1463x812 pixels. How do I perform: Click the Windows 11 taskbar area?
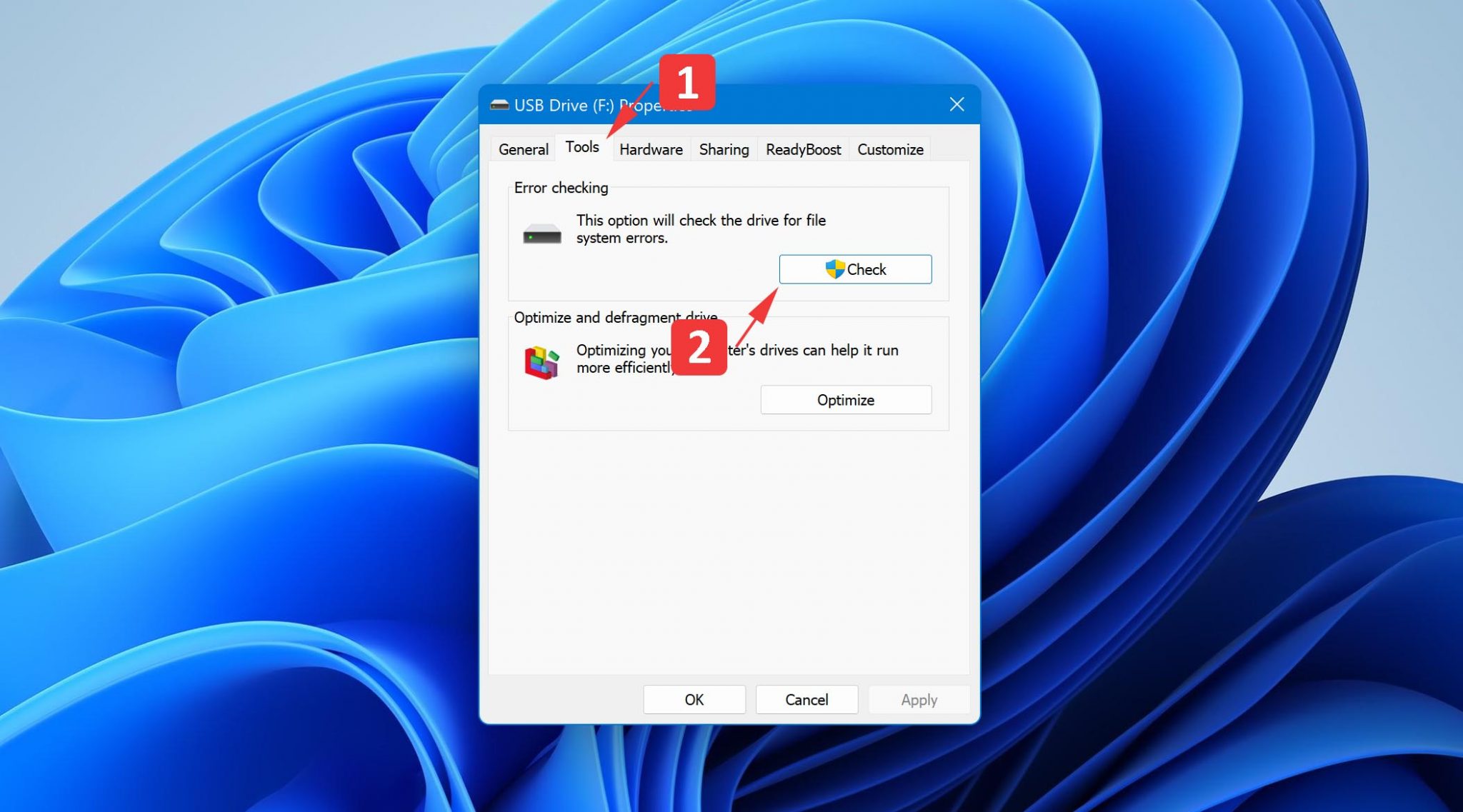tap(731, 800)
